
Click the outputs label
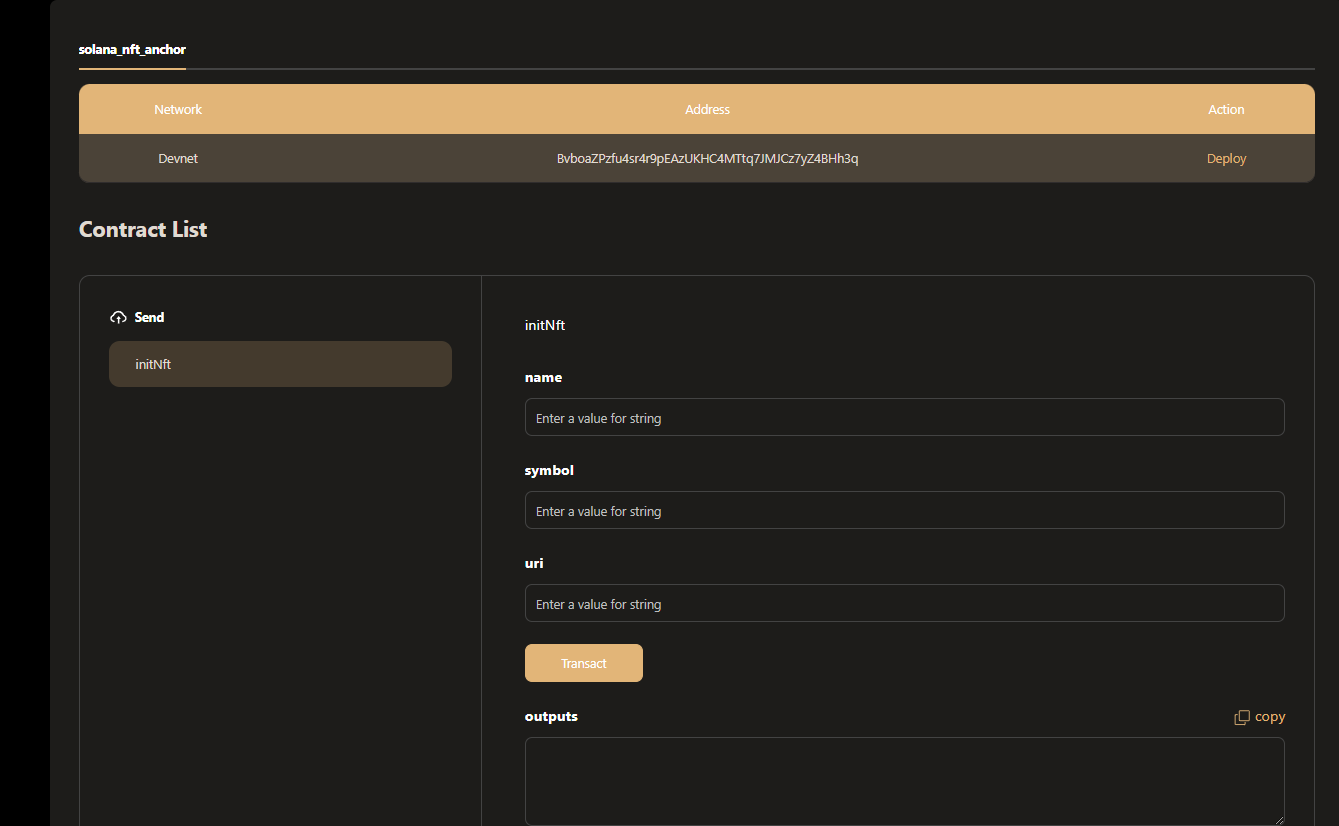[x=551, y=717]
